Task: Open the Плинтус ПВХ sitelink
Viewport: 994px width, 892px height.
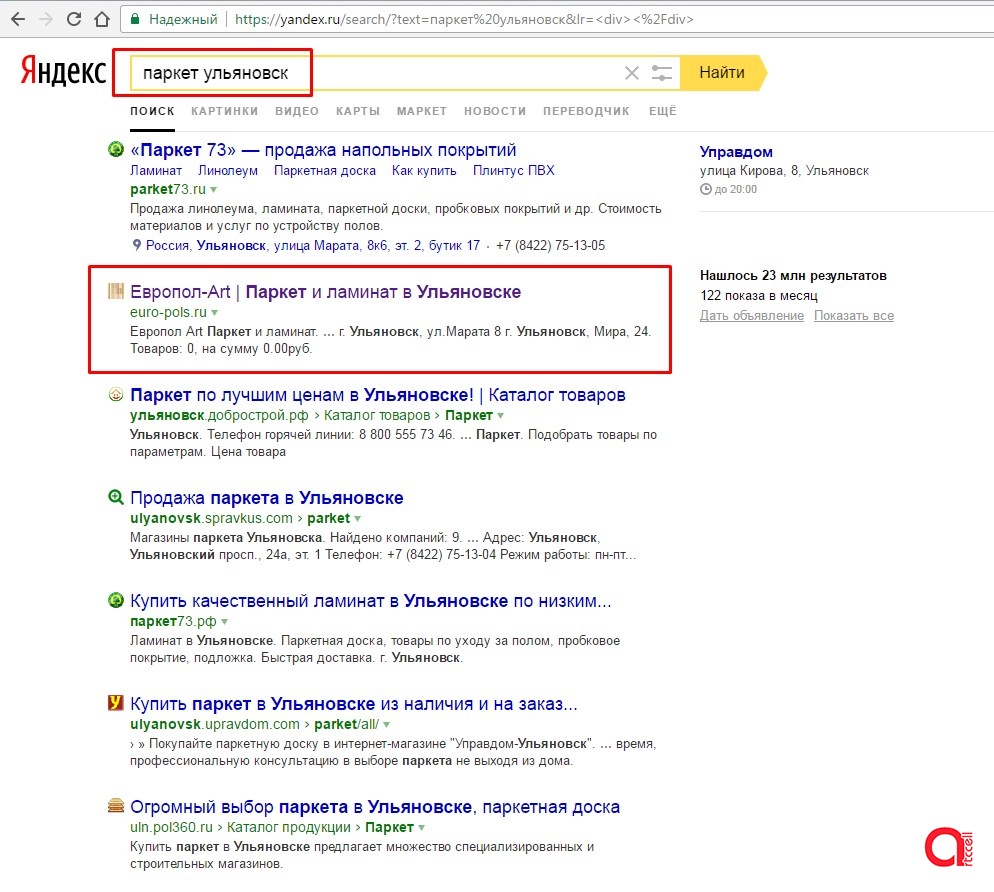Action: 513,171
